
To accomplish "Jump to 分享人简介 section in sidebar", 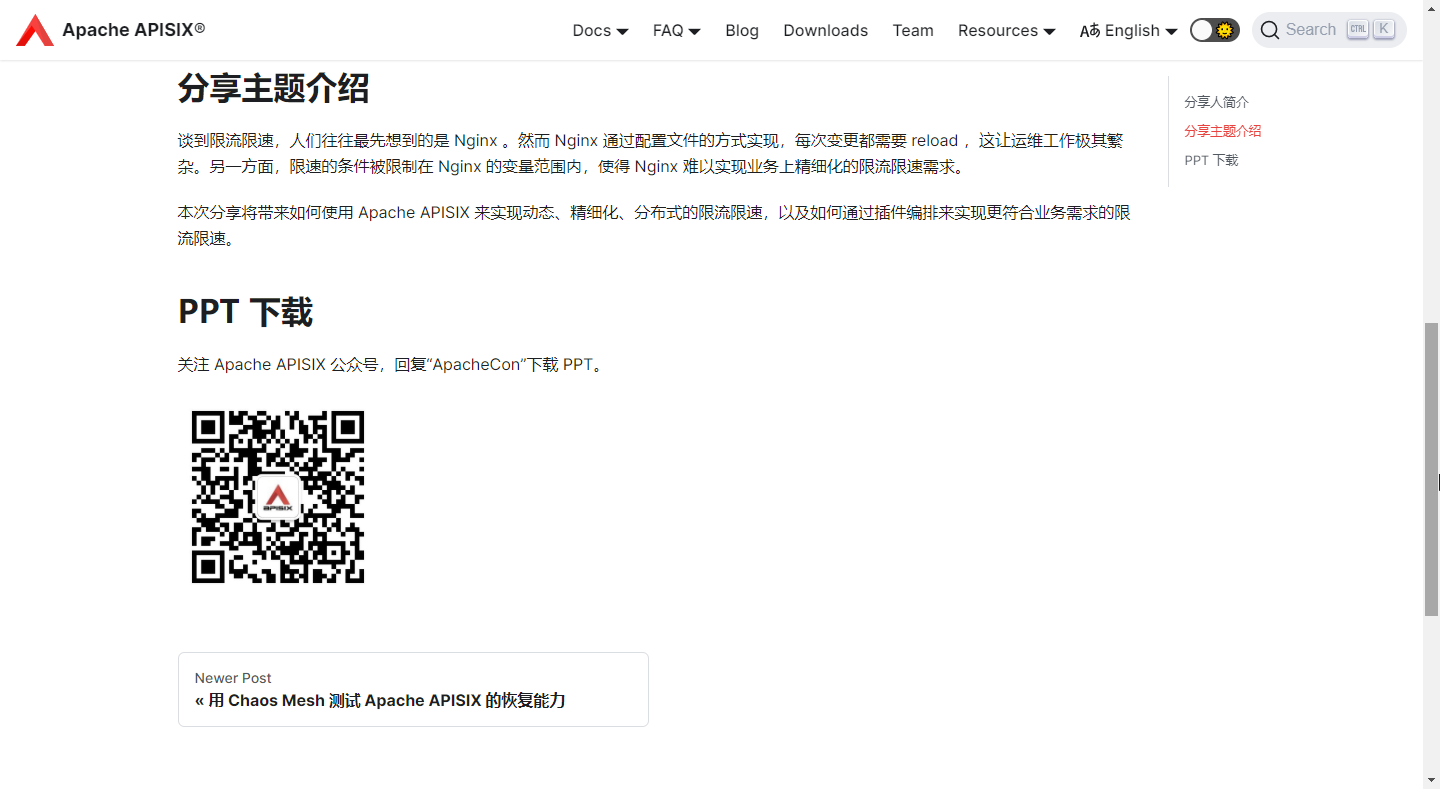I will (x=1216, y=102).
